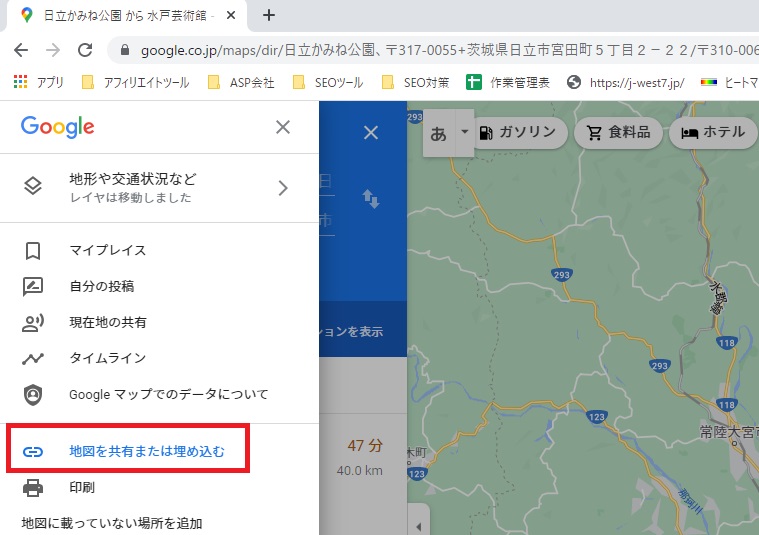Close the Google Maps side menu
This screenshot has width=759, height=535.
[x=283, y=127]
